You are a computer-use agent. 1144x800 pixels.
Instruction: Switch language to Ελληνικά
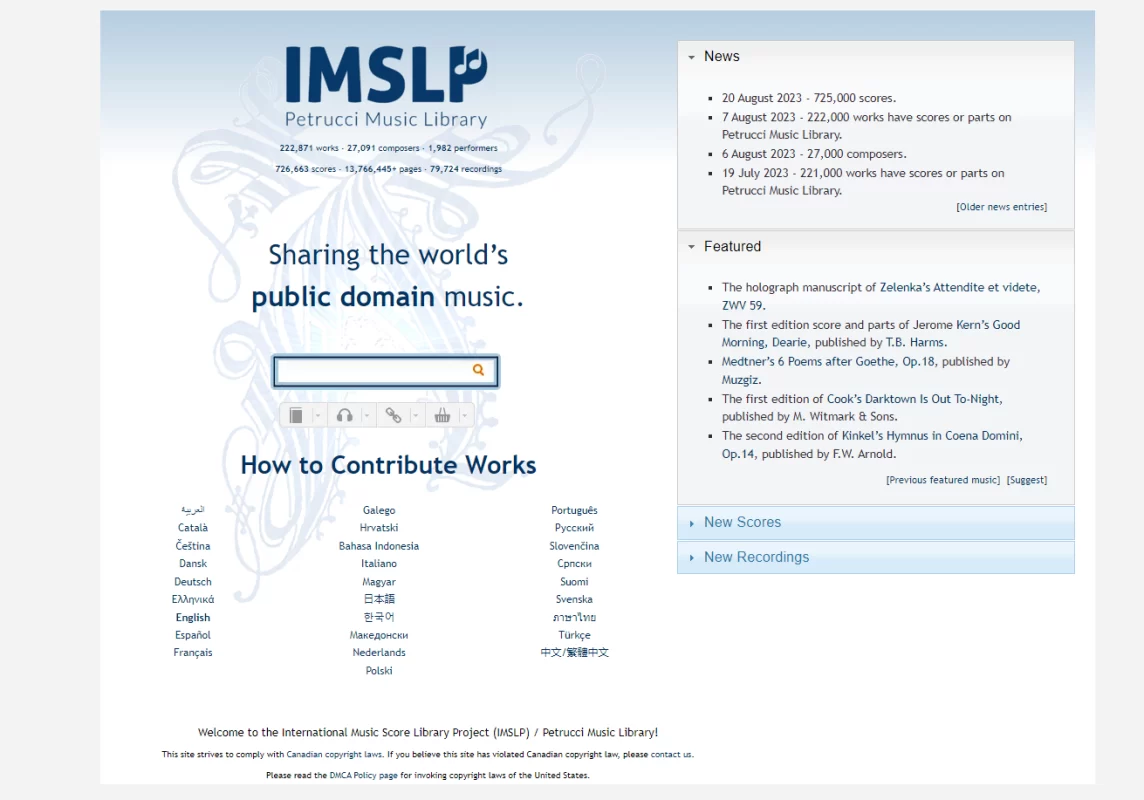[193, 599]
